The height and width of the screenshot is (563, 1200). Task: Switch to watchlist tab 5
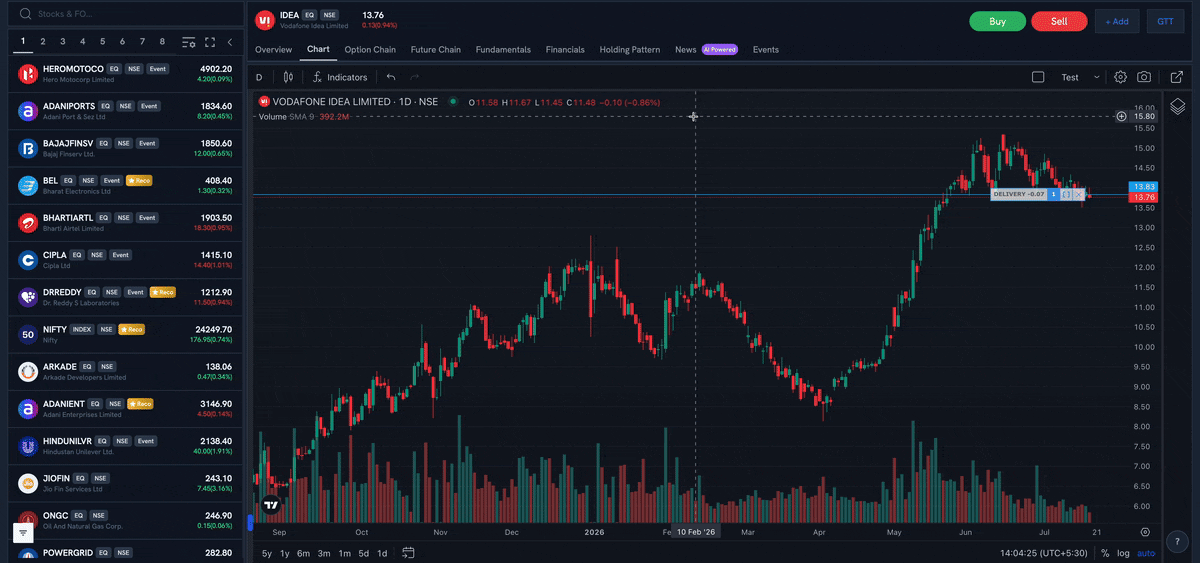[x=102, y=42]
